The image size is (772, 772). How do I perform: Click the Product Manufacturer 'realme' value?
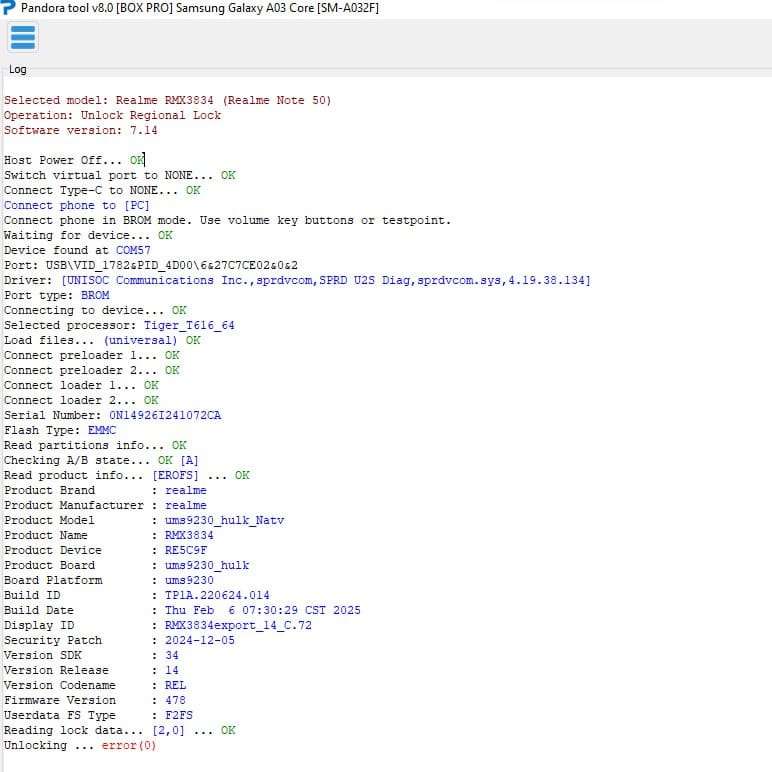click(x=186, y=506)
